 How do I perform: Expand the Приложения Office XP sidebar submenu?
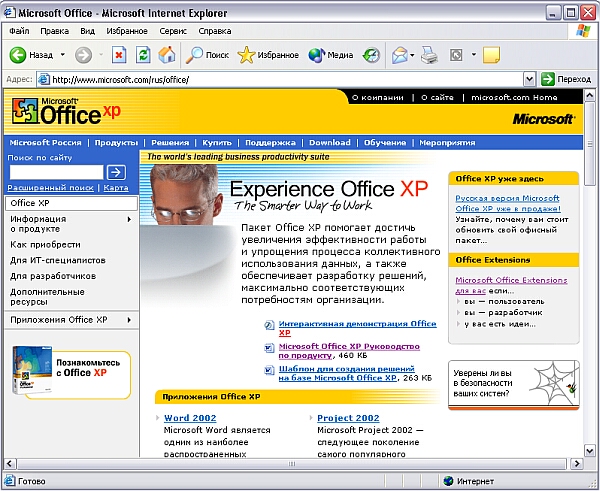click(x=129, y=320)
